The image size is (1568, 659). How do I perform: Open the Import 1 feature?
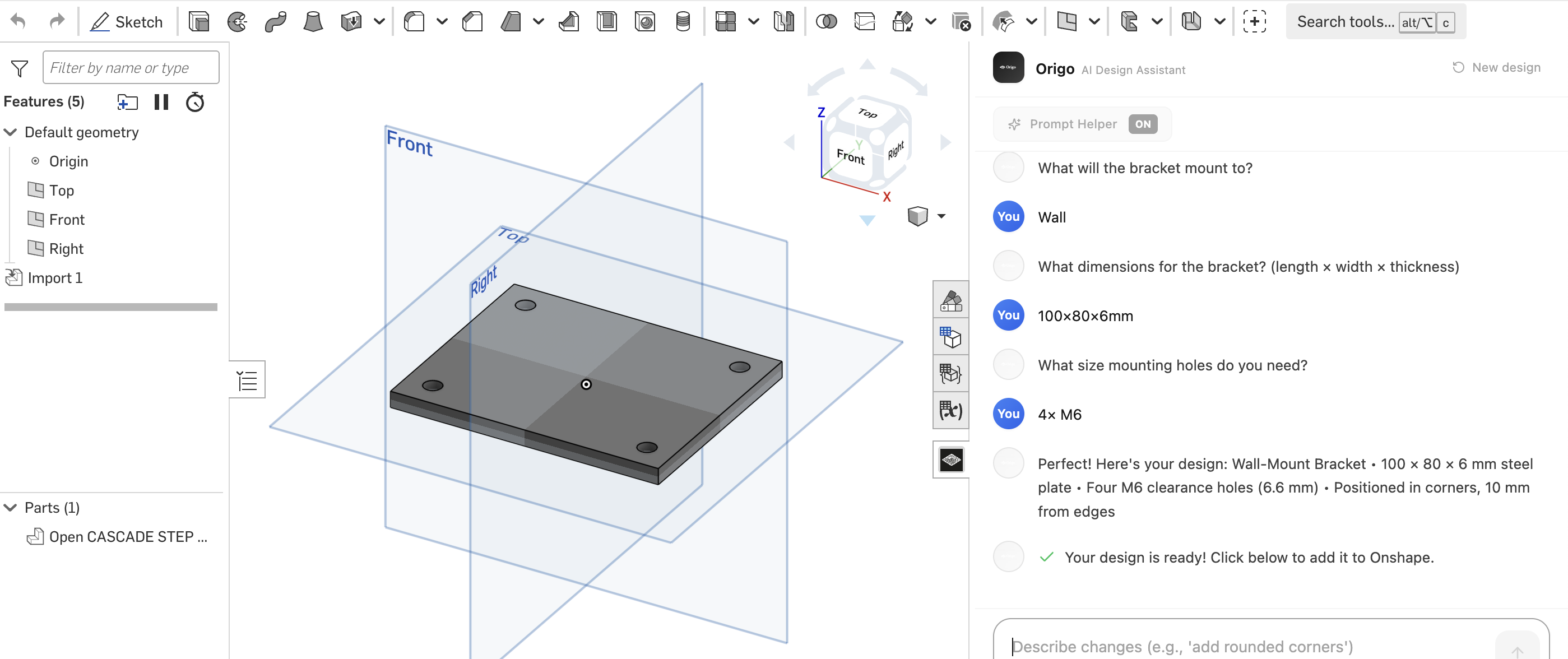click(55, 277)
